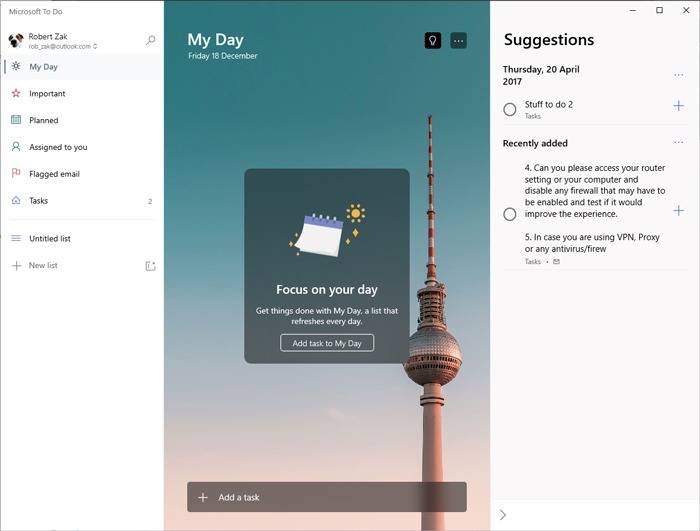Click the search magnifier icon
Screen dimensions: 700x531
tap(150, 40)
